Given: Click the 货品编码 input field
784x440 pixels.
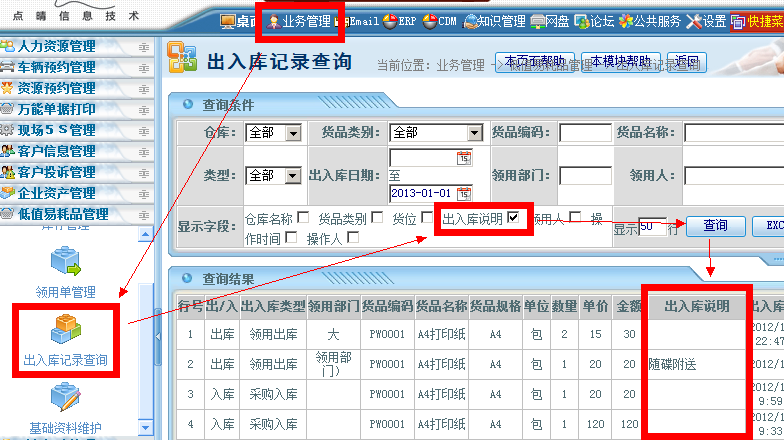Looking at the screenshot, I should point(585,133).
